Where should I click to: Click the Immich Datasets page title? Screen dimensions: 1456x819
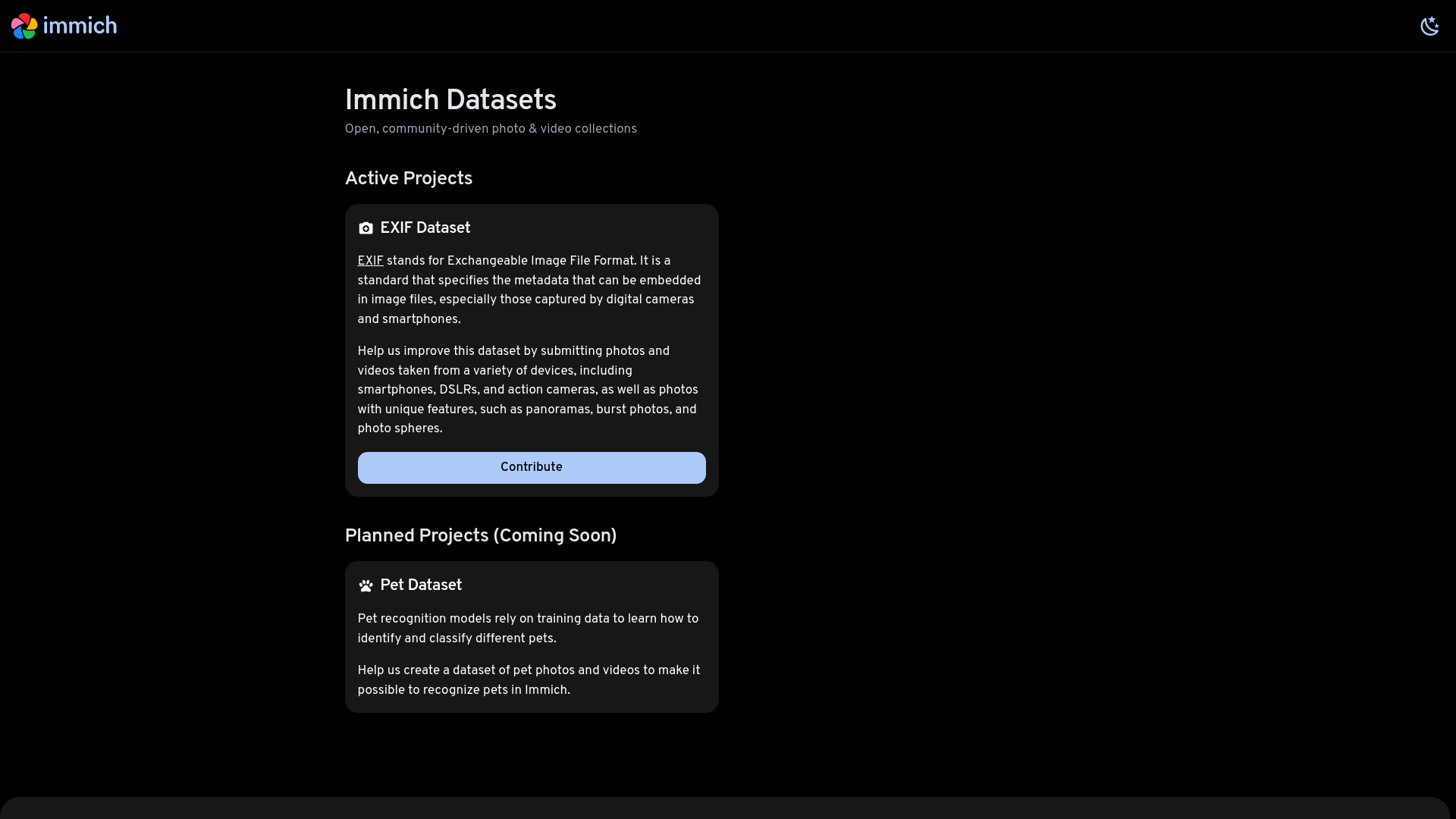(x=450, y=100)
